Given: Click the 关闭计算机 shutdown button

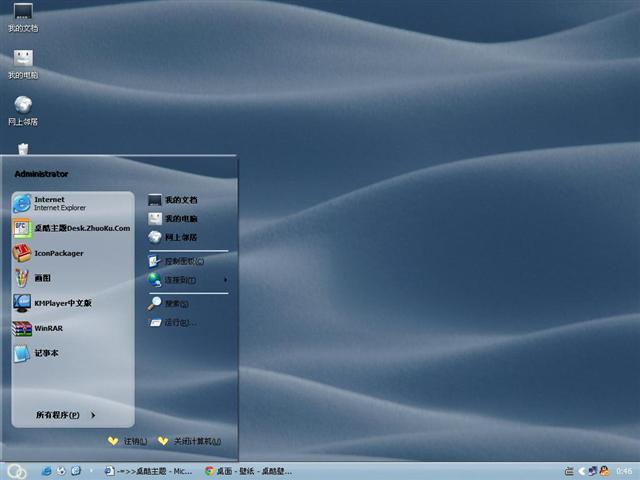Looking at the screenshot, I should (190, 441).
